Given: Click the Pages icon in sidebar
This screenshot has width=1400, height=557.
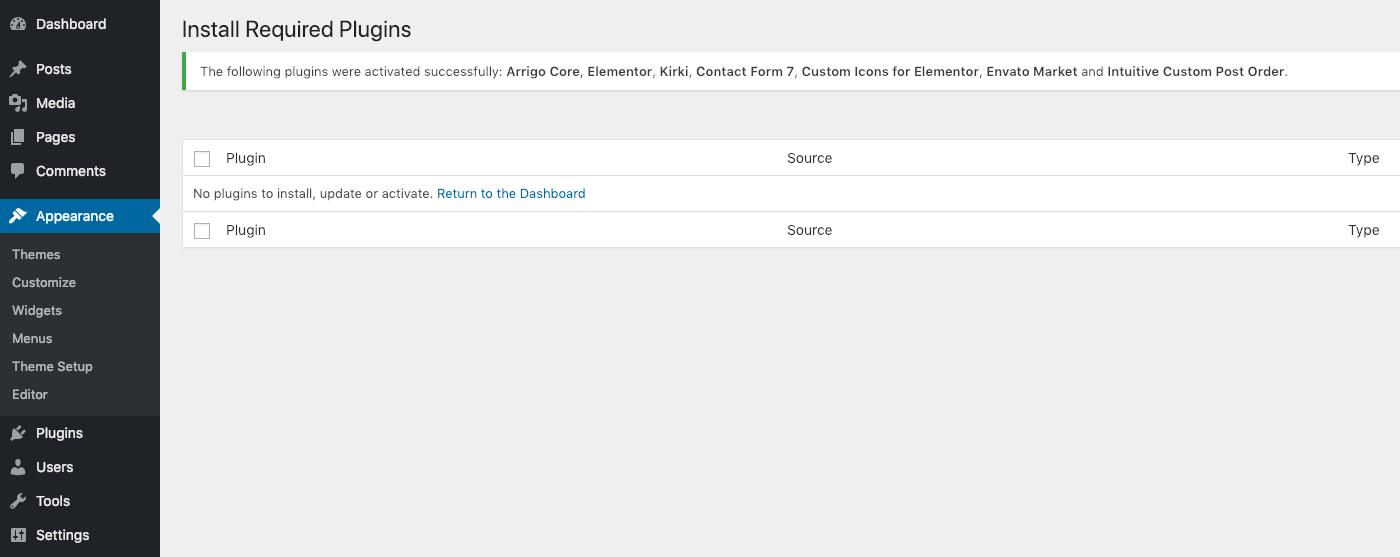Looking at the screenshot, I should pyautogui.click(x=18, y=137).
